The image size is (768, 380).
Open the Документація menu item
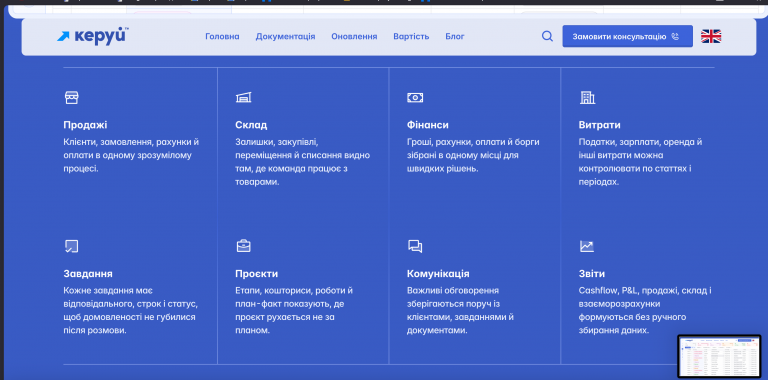286,36
